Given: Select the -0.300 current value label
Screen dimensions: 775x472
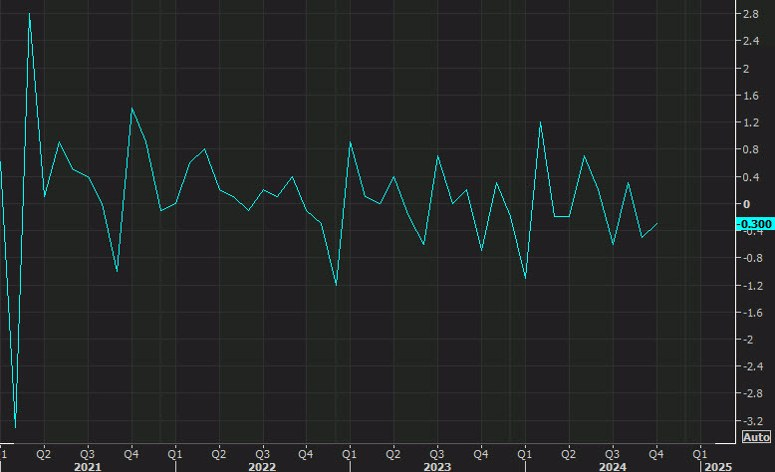Looking at the screenshot, I should pyautogui.click(x=755, y=224).
